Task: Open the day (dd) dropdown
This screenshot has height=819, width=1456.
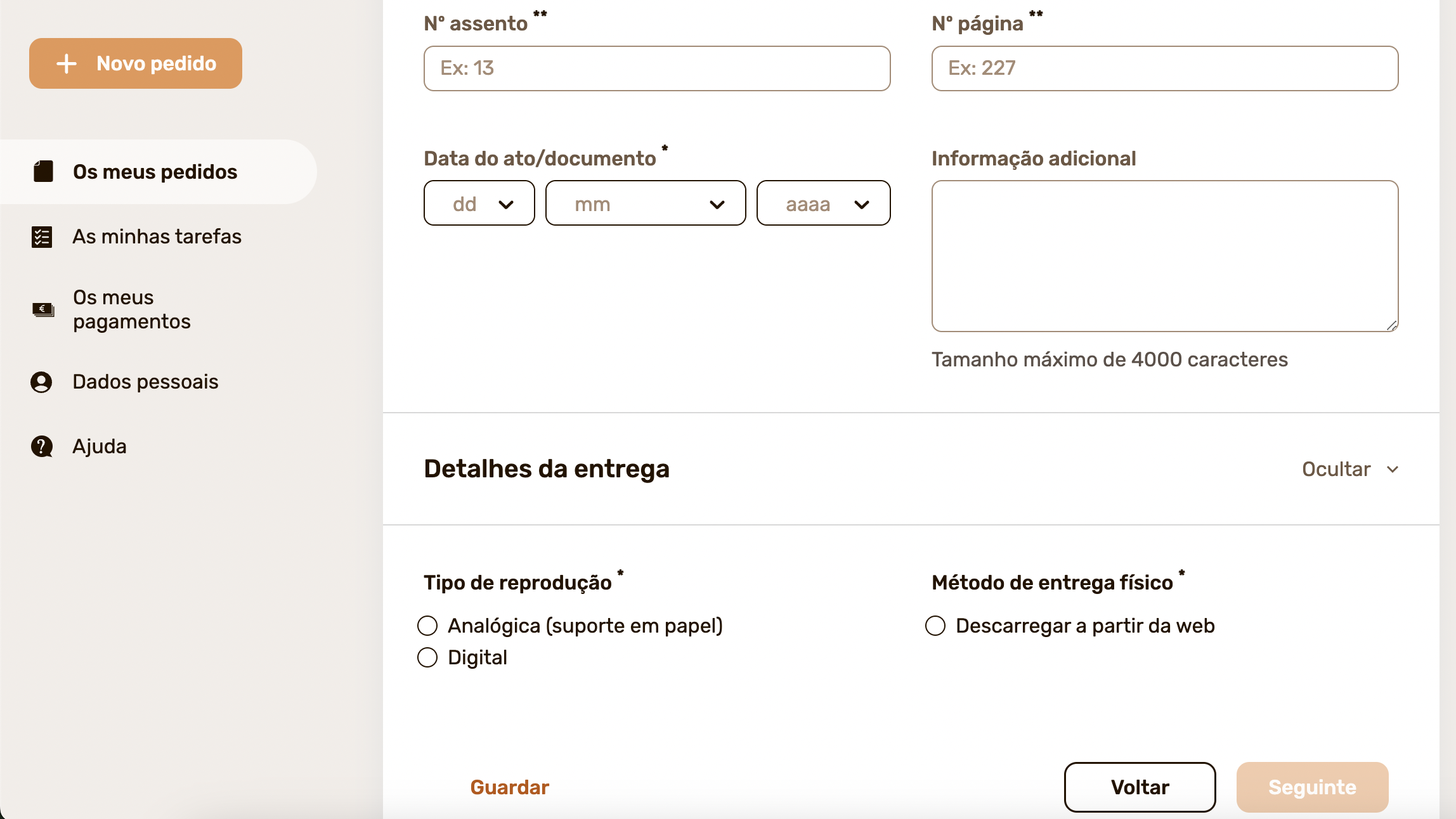Action: pyautogui.click(x=479, y=203)
